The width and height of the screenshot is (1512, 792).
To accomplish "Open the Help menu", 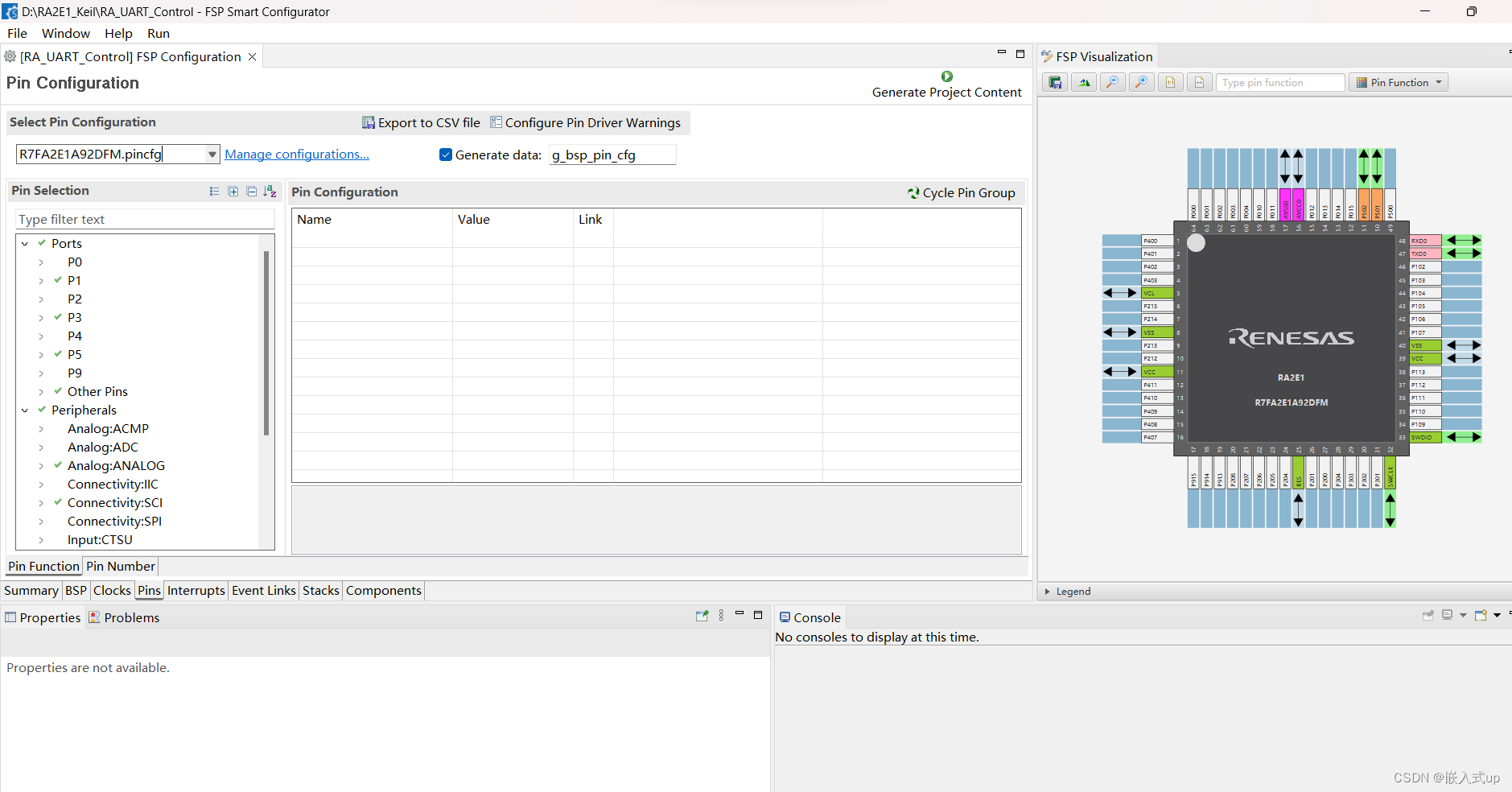I will click(118, 34).
